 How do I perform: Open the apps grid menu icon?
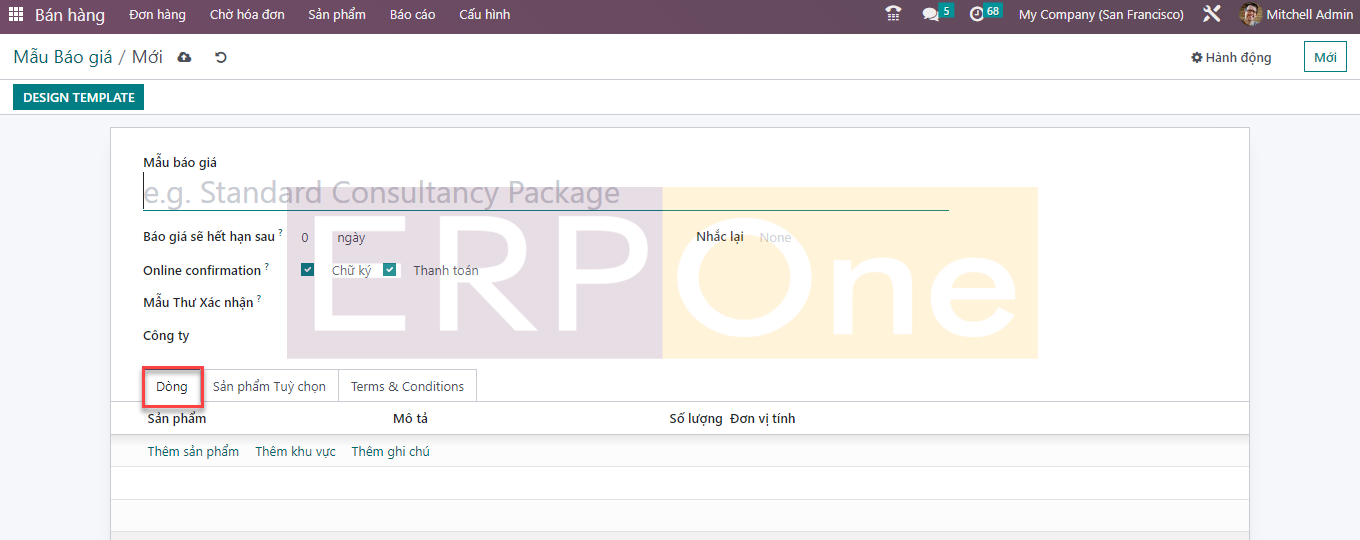(x=16, y=15)
